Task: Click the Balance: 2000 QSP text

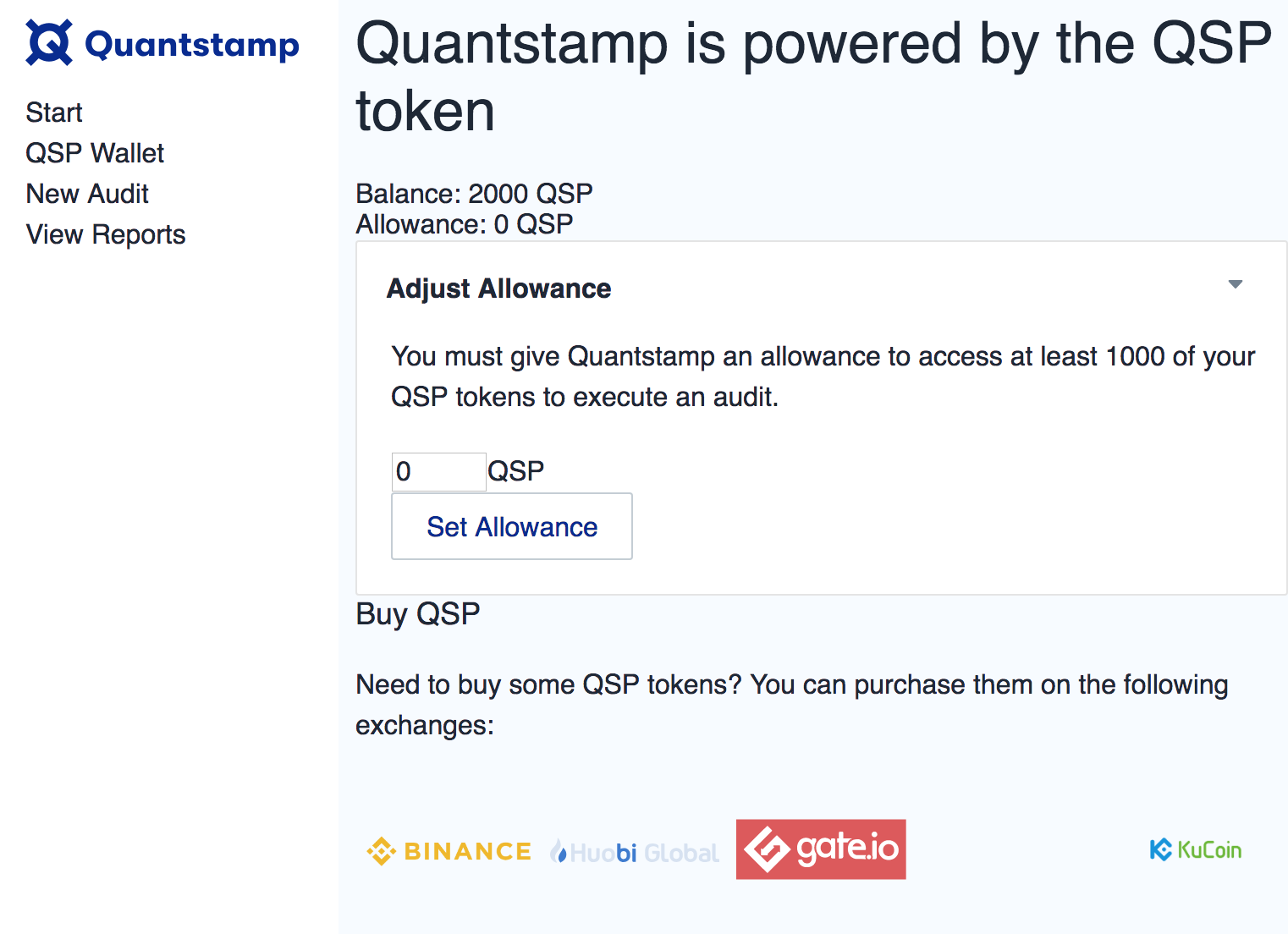Action: pyautogui.click(x=474, y=194)
